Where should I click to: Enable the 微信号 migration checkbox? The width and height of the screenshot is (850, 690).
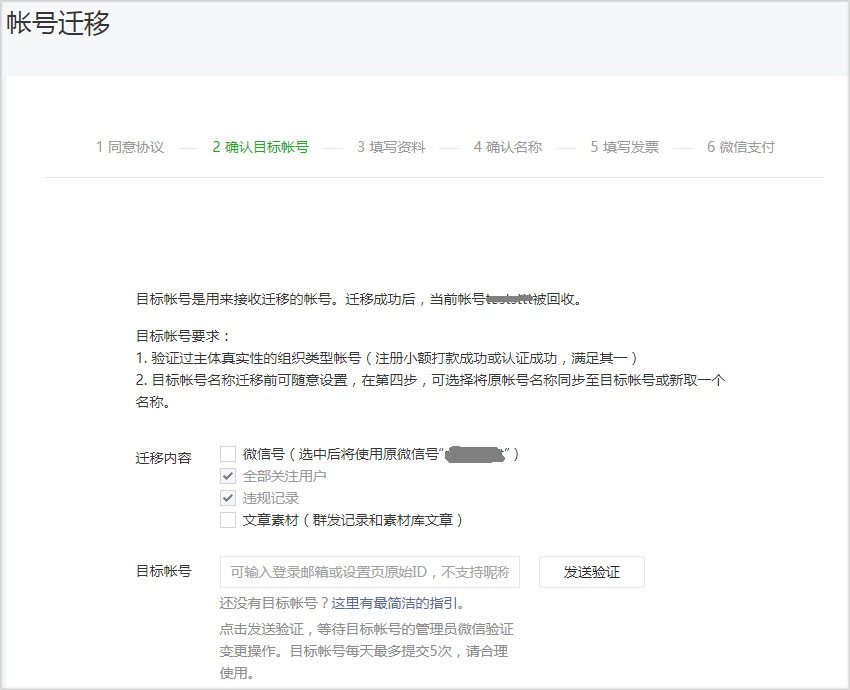[x=226, y=454]
